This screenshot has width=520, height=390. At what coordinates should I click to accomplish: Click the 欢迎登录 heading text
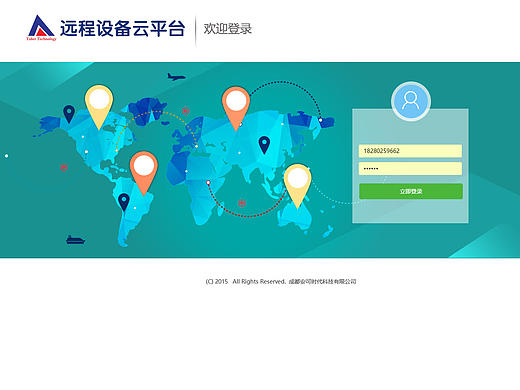point(228,29)
